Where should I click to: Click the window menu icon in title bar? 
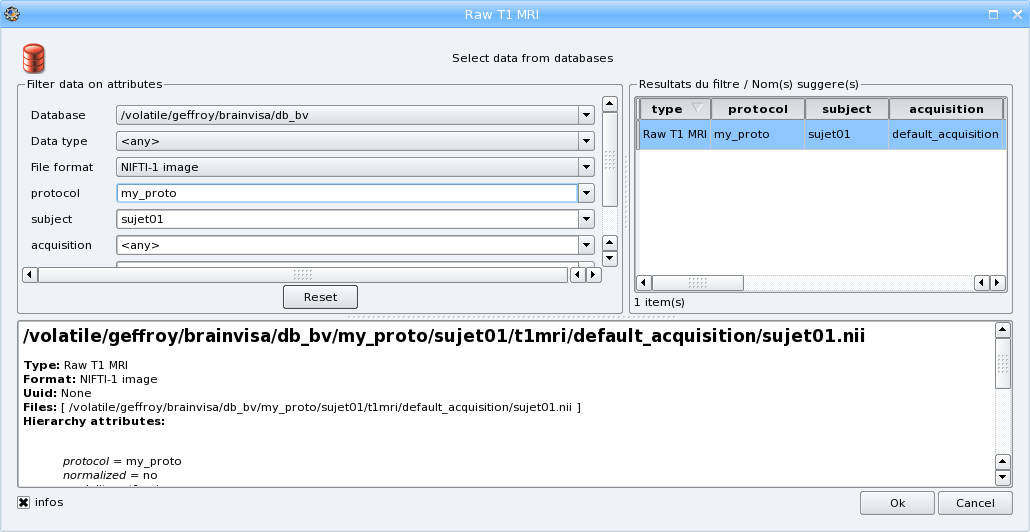click(13, 13)
